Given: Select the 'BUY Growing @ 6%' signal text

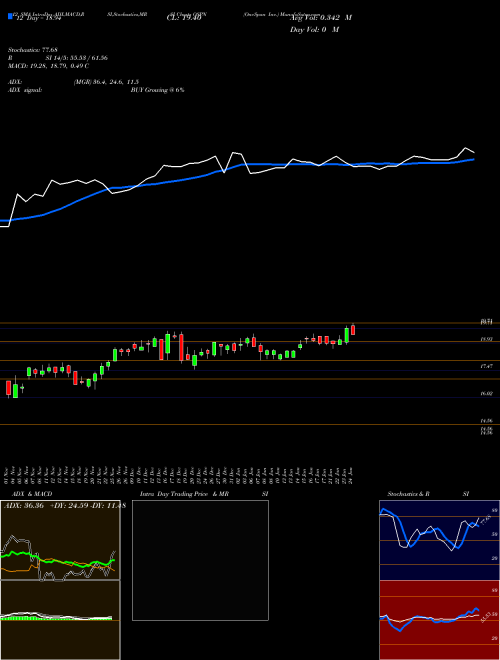Looking at the screenshot, I should 157,90.
